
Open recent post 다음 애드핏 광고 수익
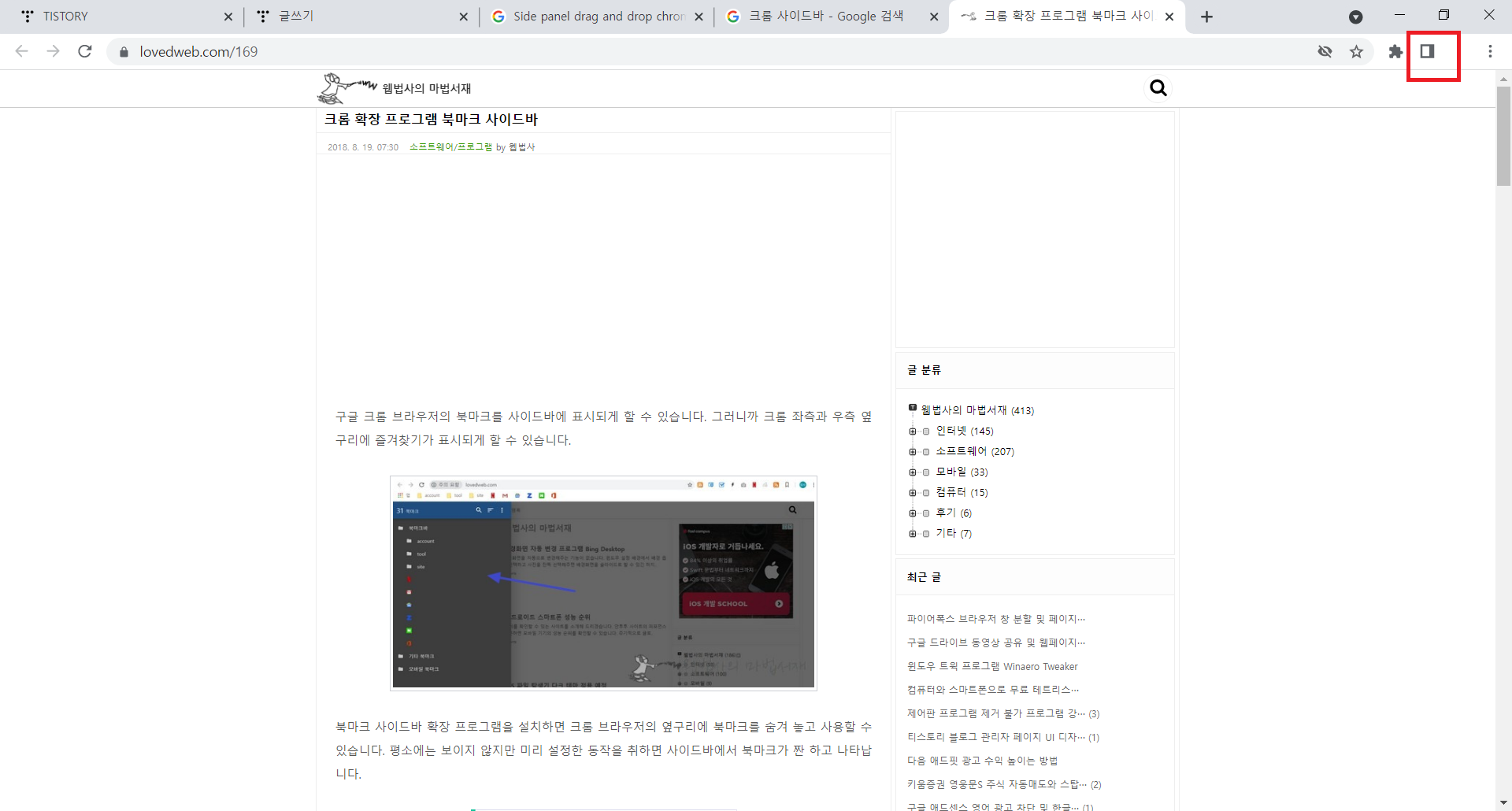click(x=982, y=761)
